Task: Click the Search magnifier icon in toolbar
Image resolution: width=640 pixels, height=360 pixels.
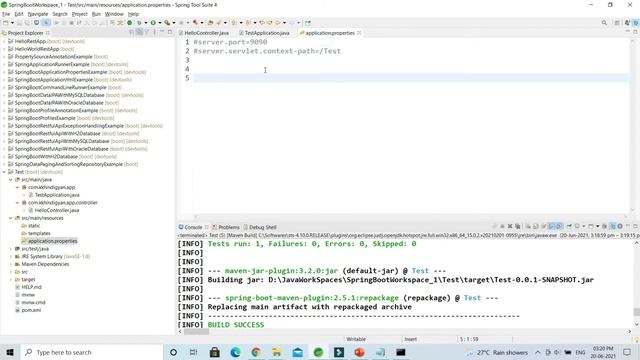Action: click(x=604, y=23)
